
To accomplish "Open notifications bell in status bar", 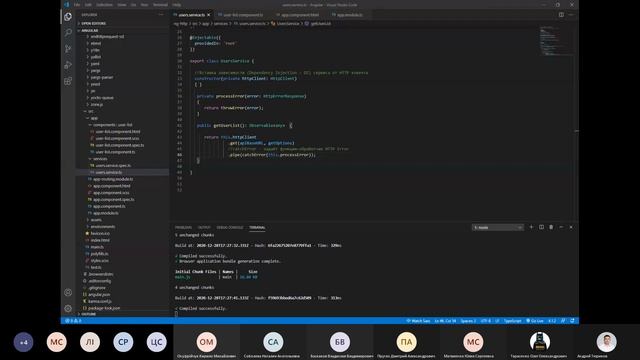I will [x=572, y=321].
